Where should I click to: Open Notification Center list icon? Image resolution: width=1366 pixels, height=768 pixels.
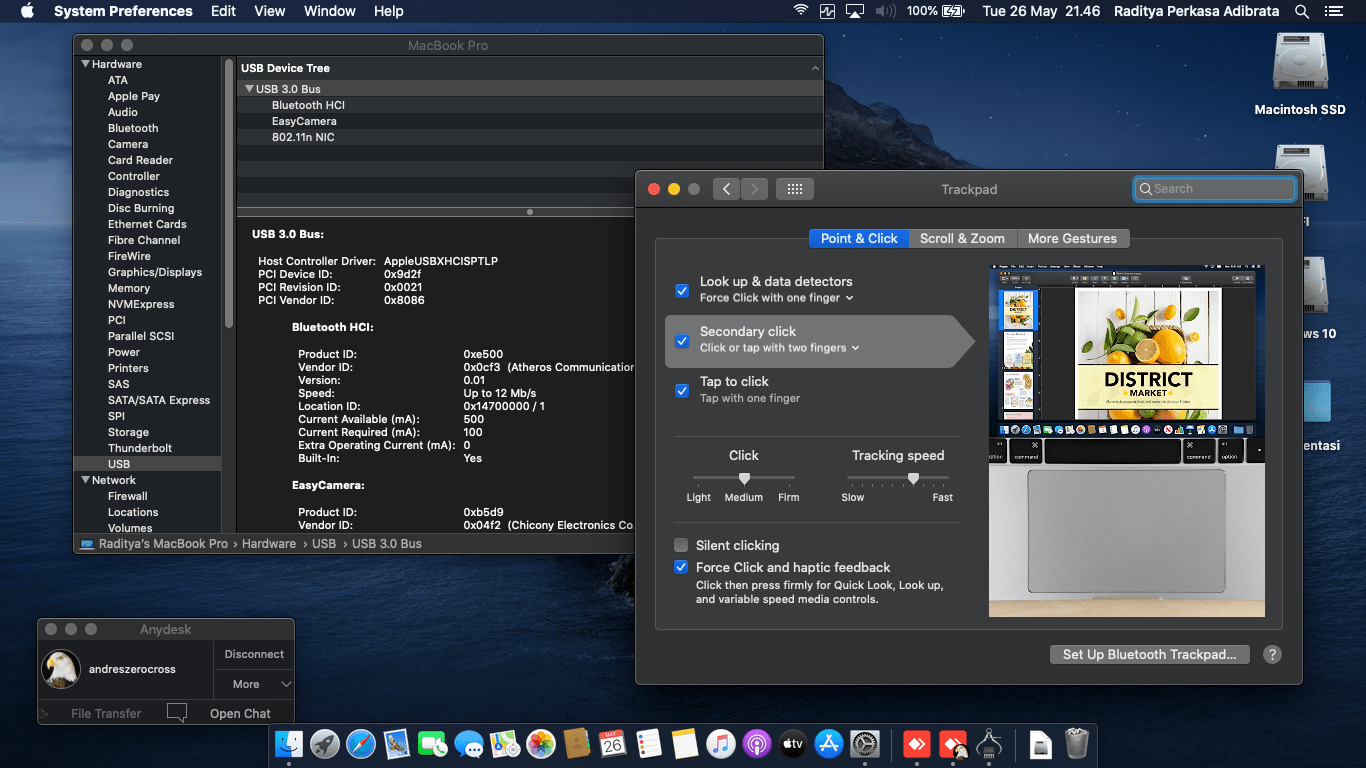(x=1333, y=11)
